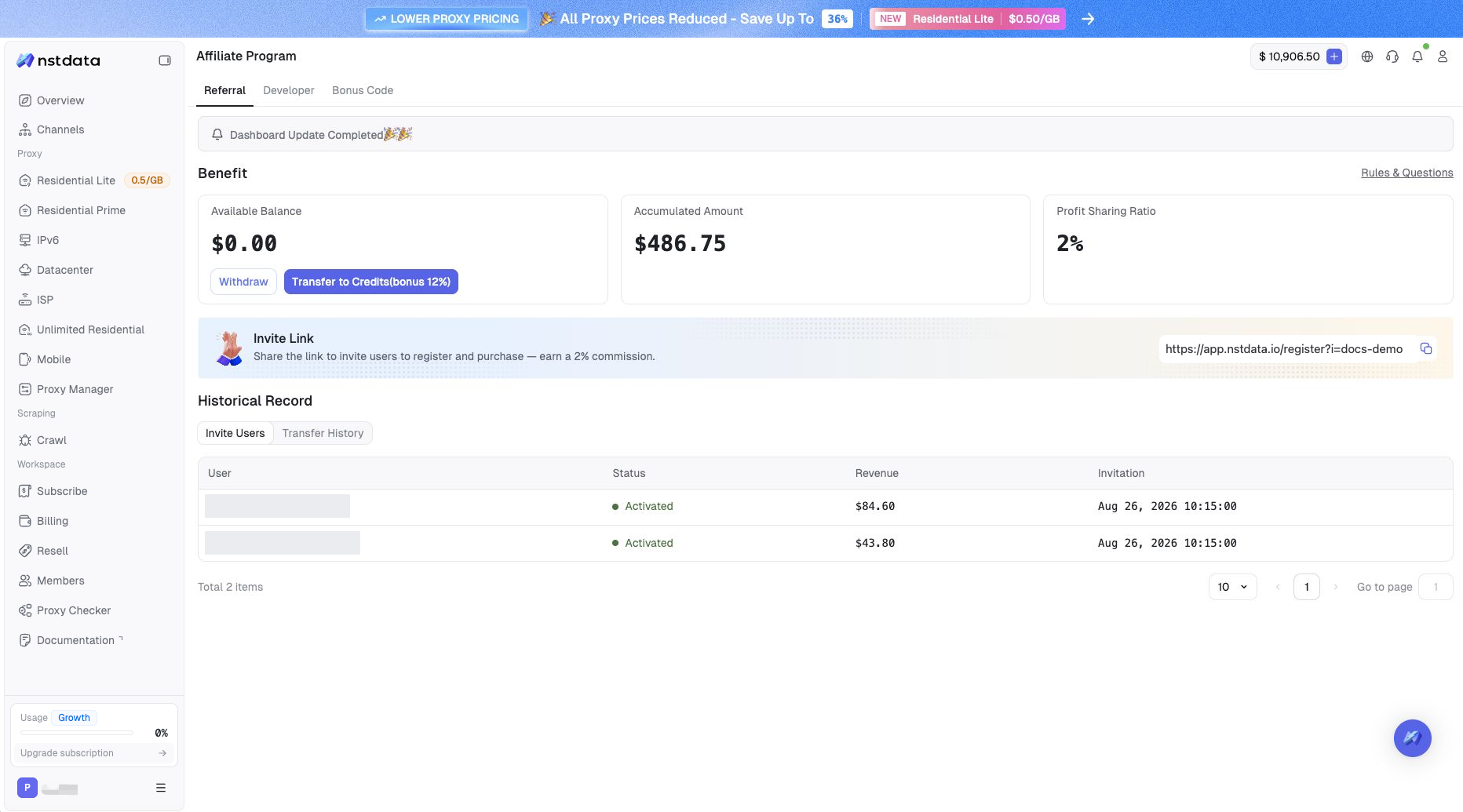Screen dimensions: 1463x812
Task: Switch to the Bonus Code tab
Action: coord(363,90)
